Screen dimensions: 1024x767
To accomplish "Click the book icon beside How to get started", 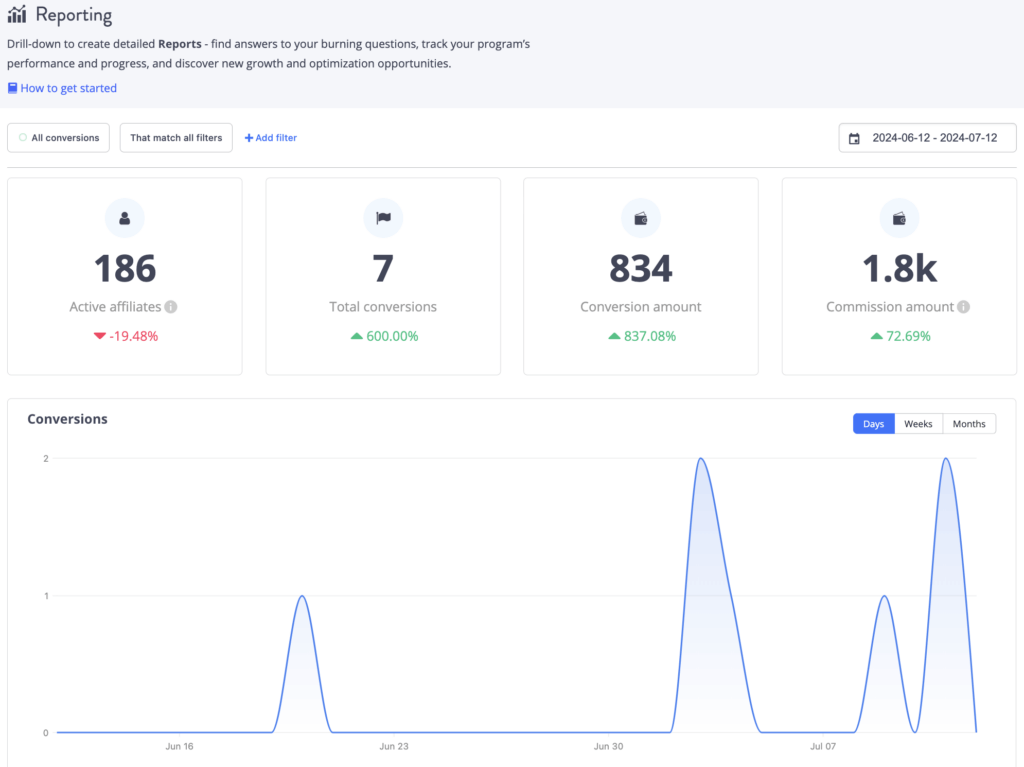I will [x=12, y=88].
